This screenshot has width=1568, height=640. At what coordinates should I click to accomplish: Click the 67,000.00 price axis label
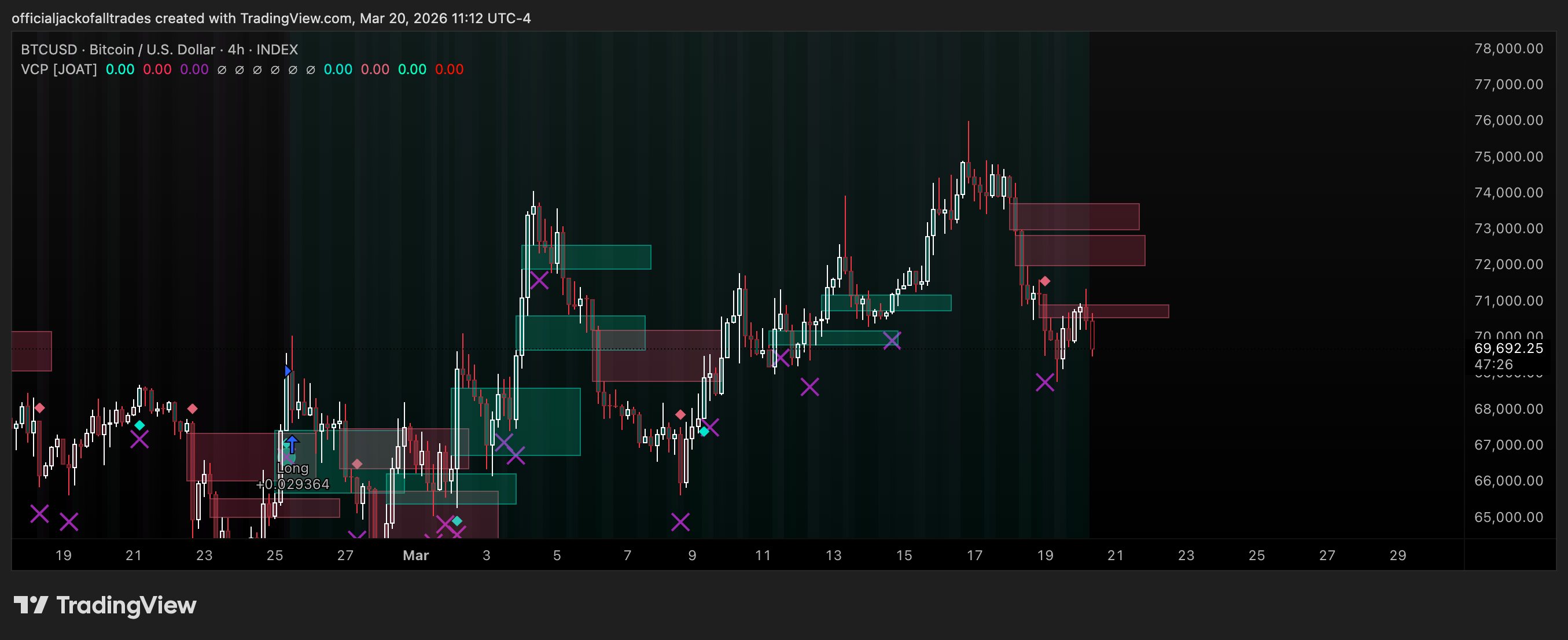(1508, 444)
